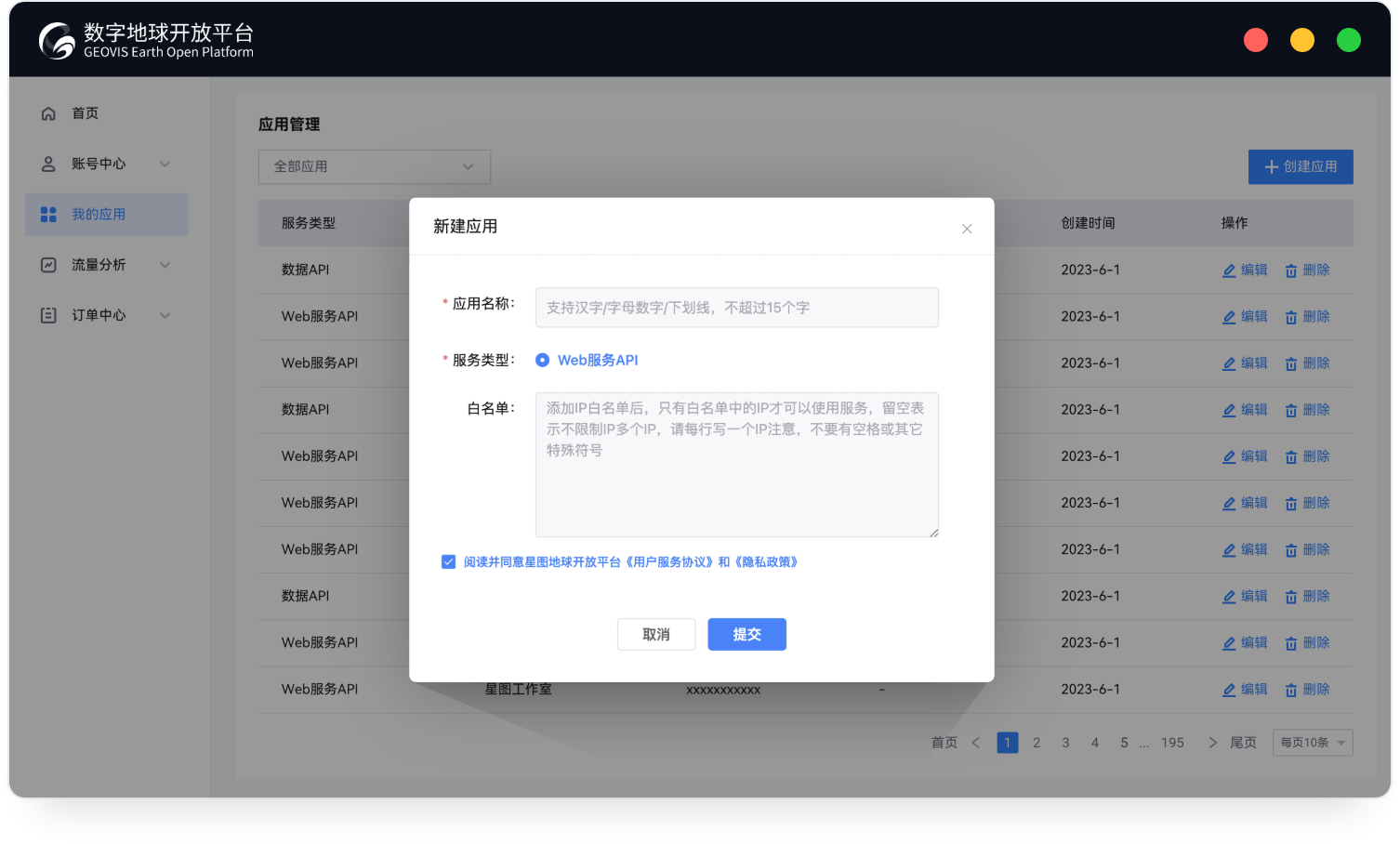This screenshot has height=844, width=1400.
Task: Click the trash icon in the seventh table row
Action: tap(1291, 551)
